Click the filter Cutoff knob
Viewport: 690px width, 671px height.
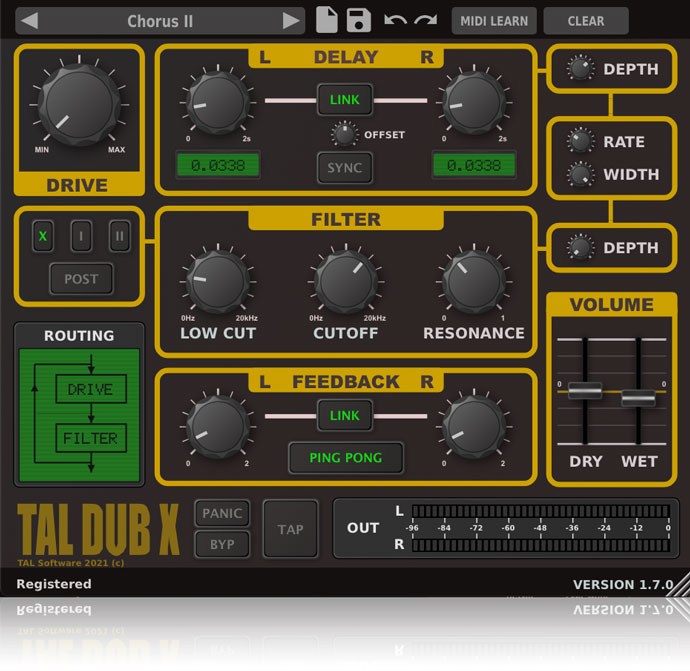point(345,281)
